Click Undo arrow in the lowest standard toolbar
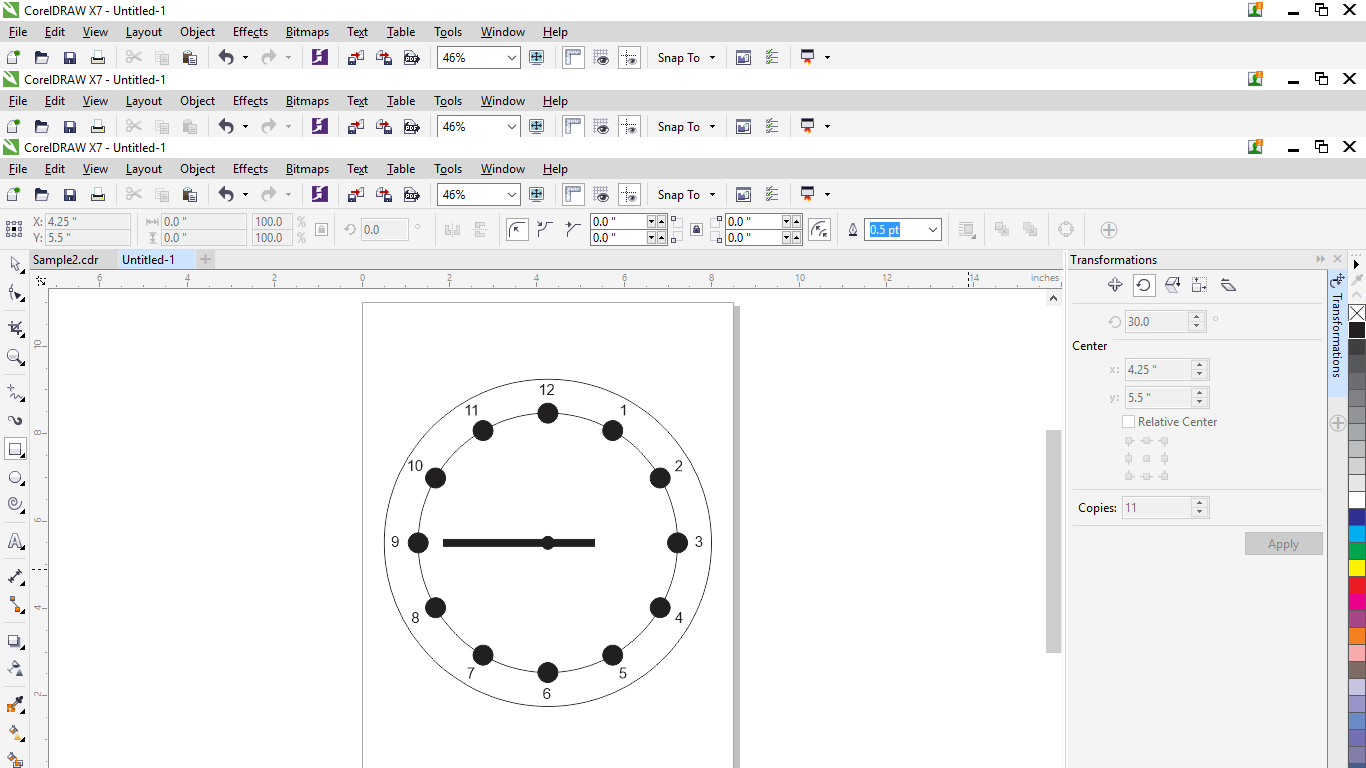 226,195
